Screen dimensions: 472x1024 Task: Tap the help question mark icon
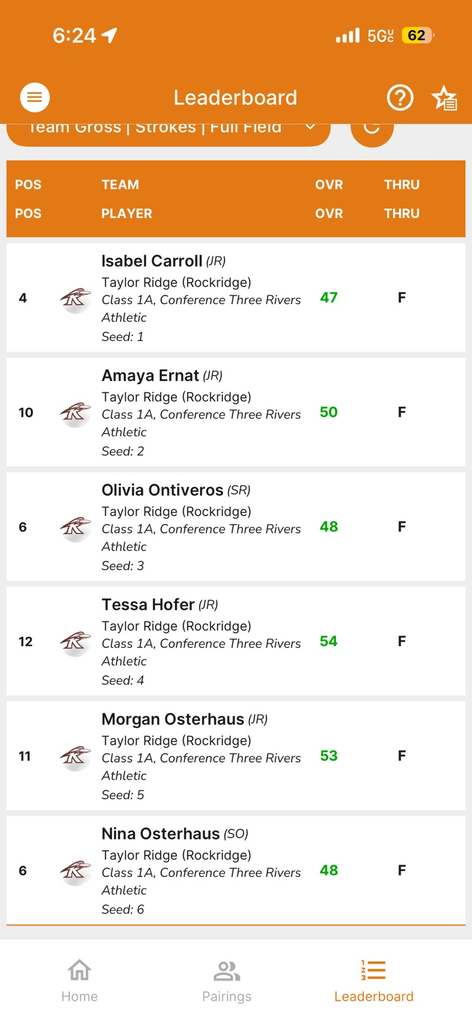coord(400,98)
